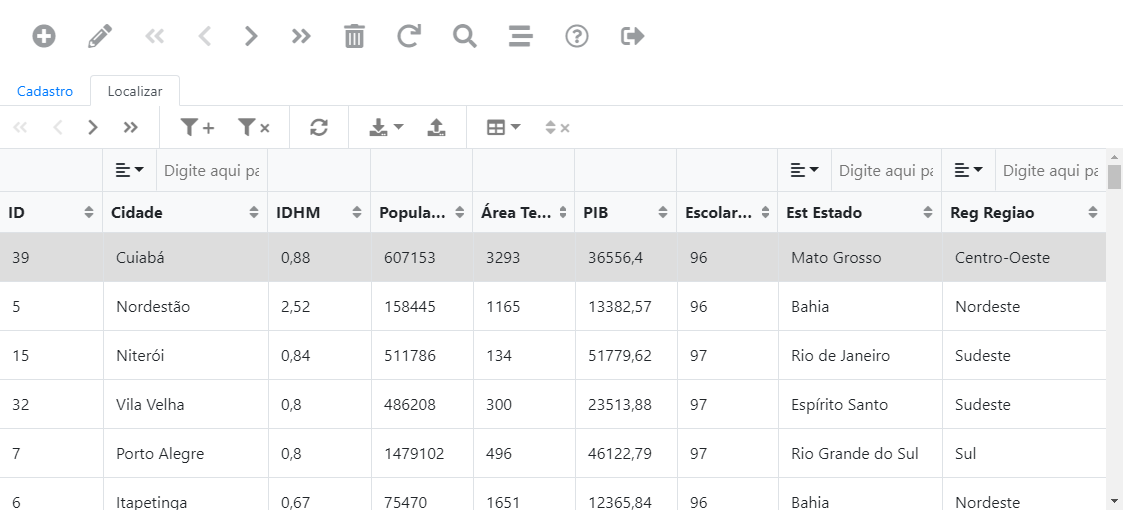1123x510 pixels.
Task: Click the pencil edit record icon
Action: point(100,37)
